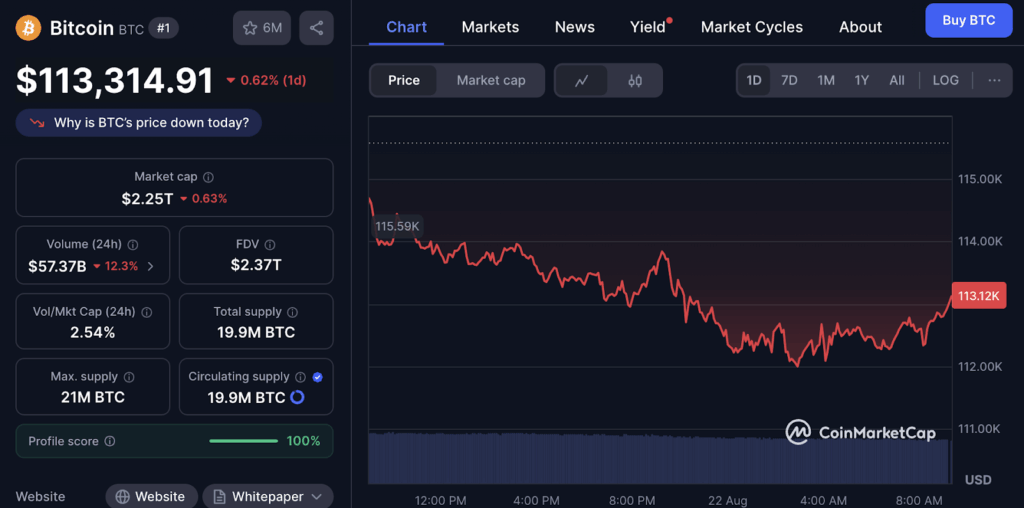Switch to the Market Cycles tab
The image size is (1024, 508).
pos(751,27)
